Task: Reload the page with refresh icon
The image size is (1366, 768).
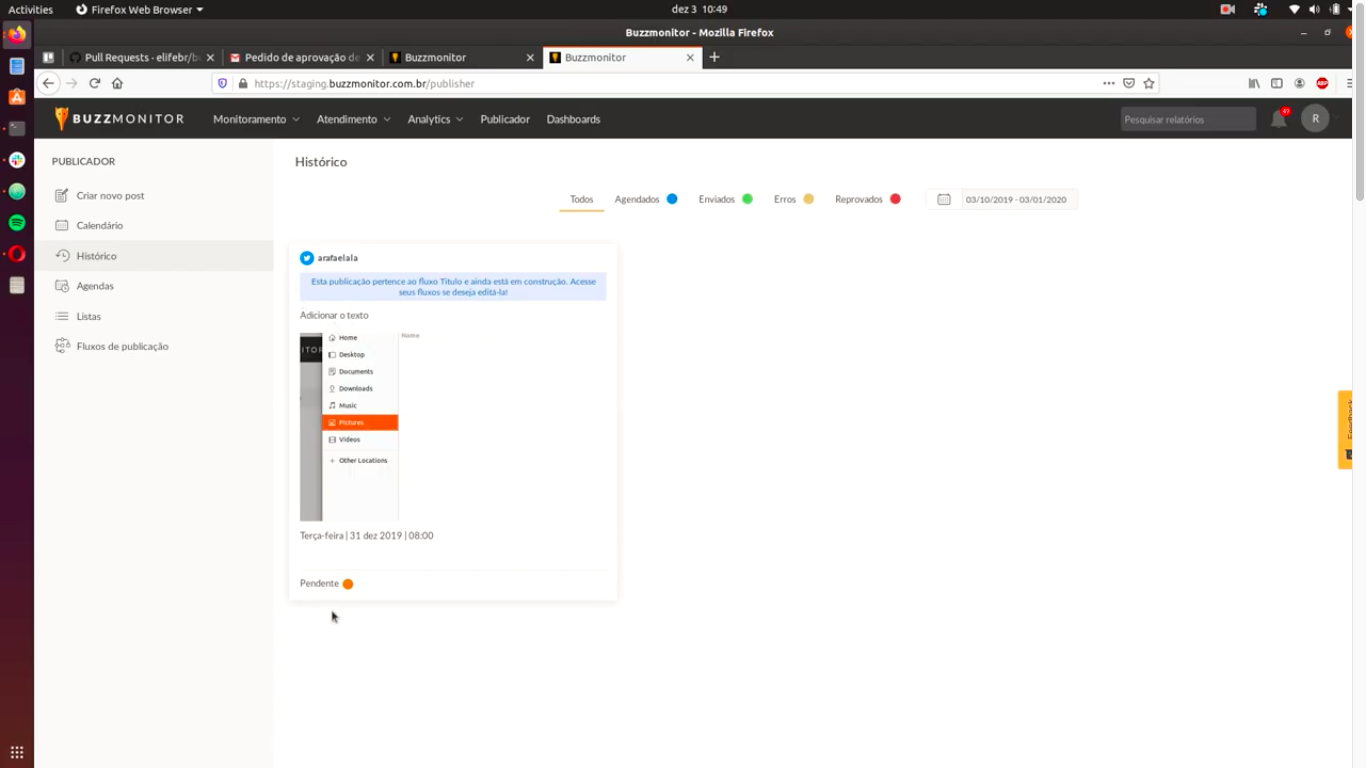Action: [95, 84]
